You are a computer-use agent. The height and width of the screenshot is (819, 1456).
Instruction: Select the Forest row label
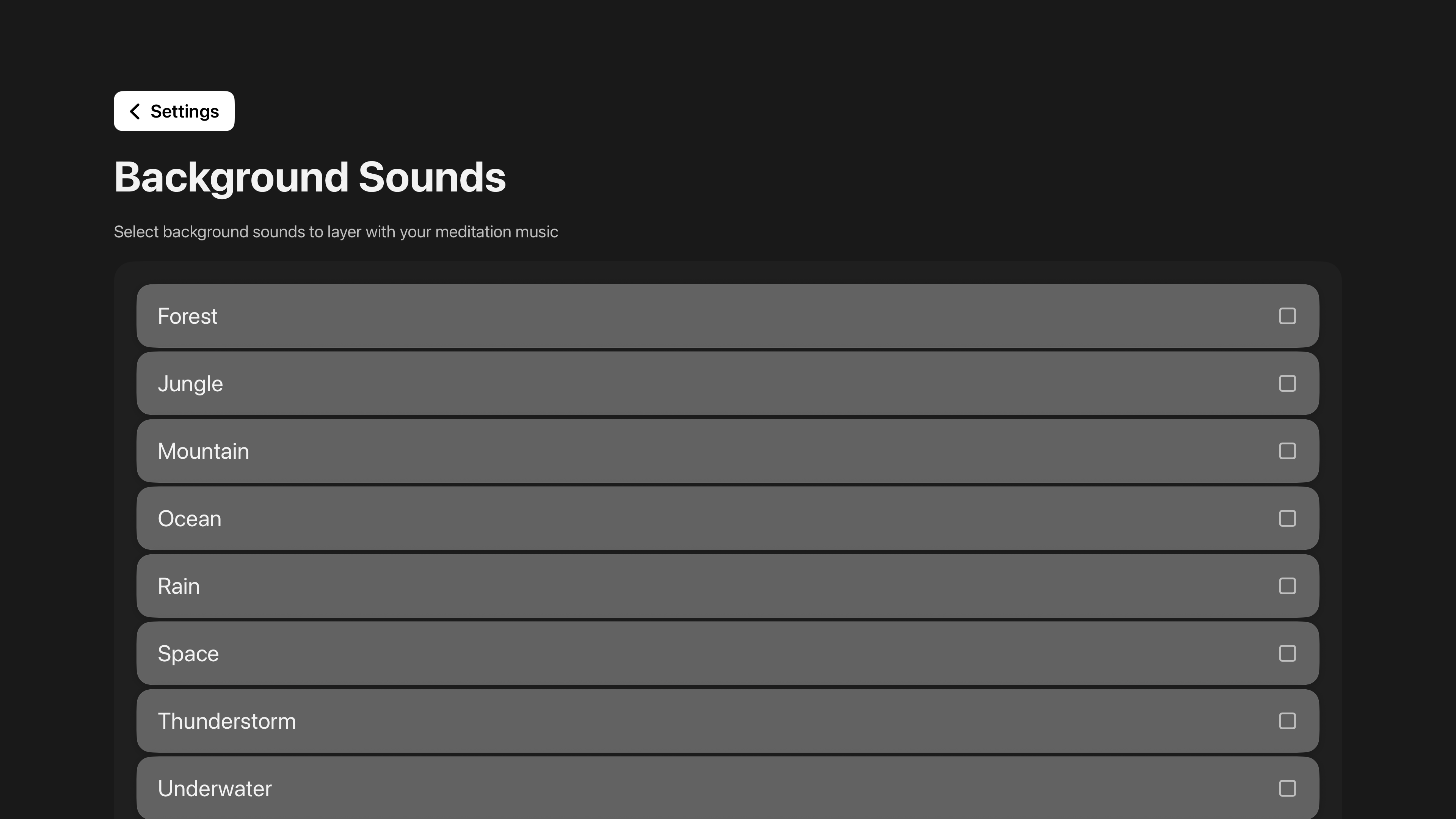point(187,317)
